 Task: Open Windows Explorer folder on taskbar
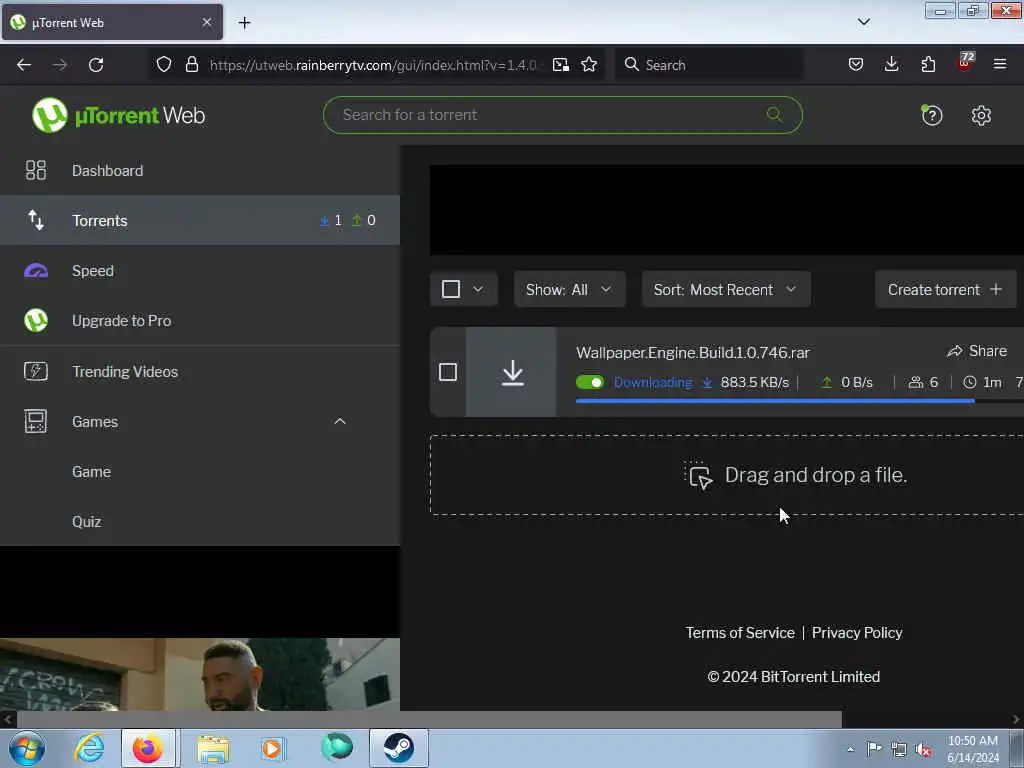click(x=213, y=748)
